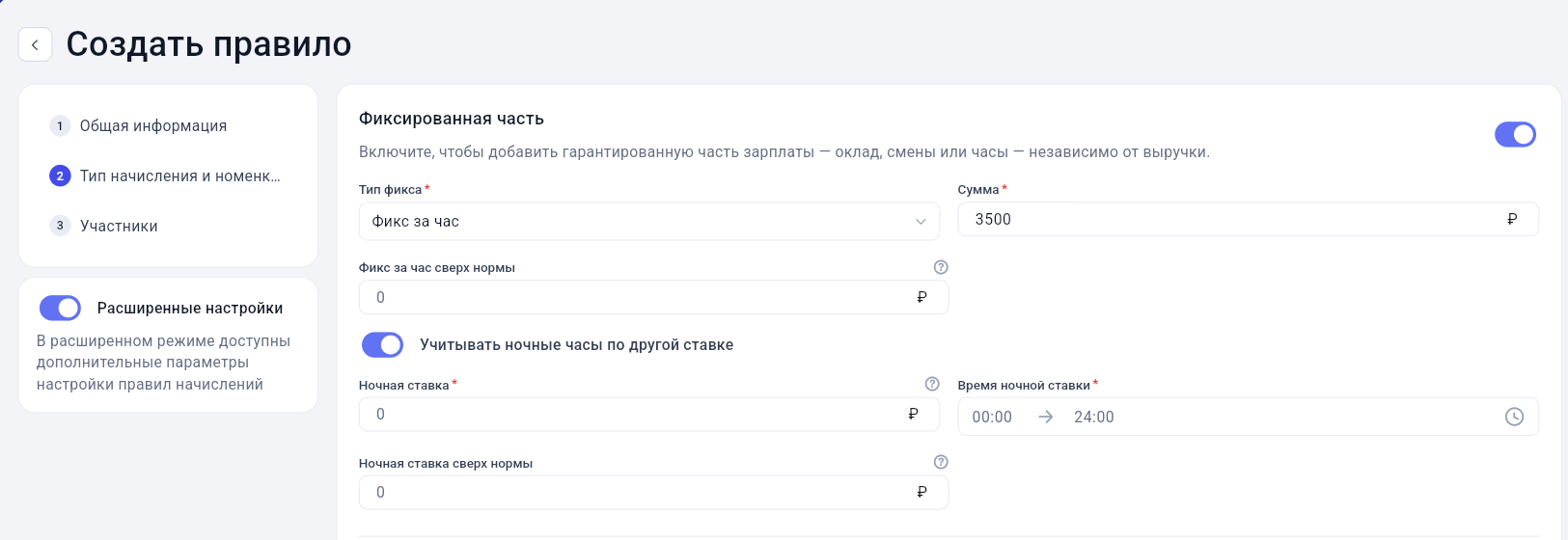Viewport: 1568px width, 540px height.
Task: Open help icon for Ночная ставка
Action: click(x=932, y=384)
